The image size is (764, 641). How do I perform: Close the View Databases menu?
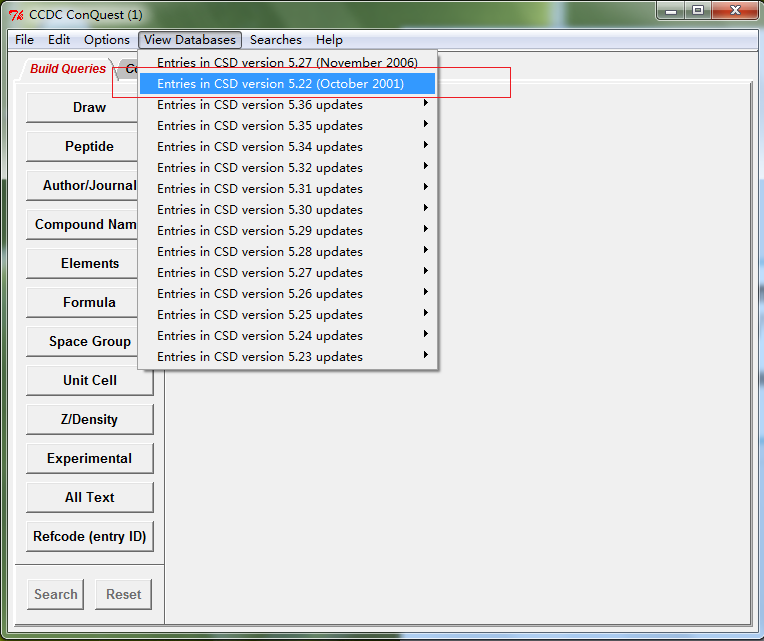190,39
